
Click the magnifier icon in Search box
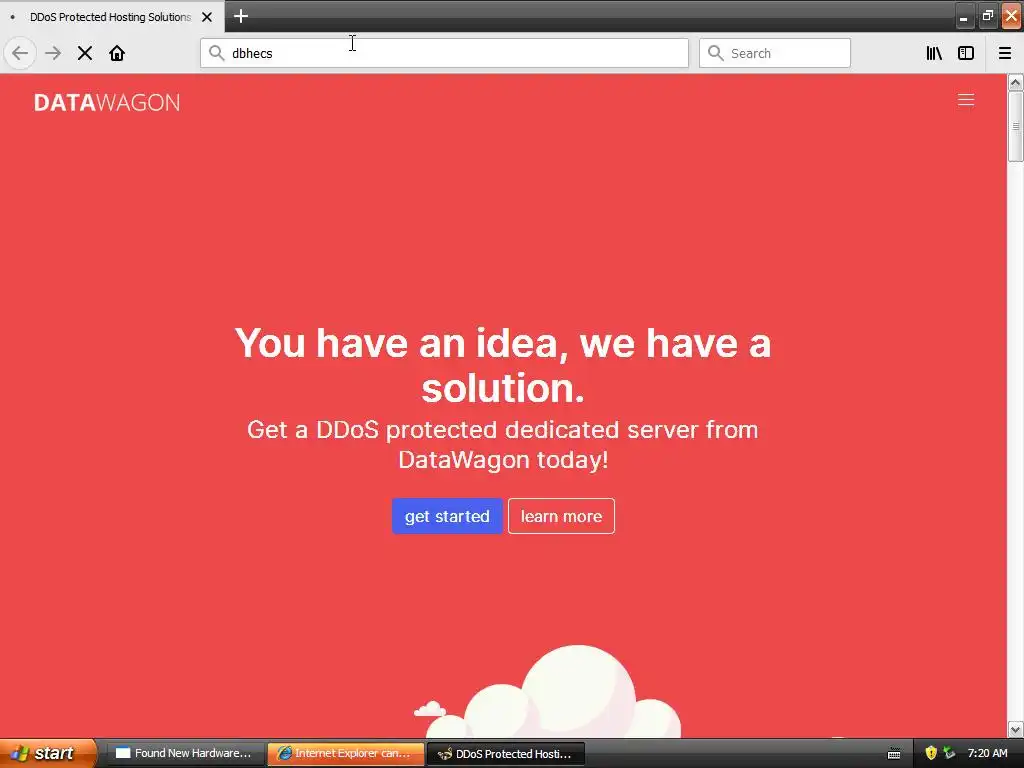(716, 53)
